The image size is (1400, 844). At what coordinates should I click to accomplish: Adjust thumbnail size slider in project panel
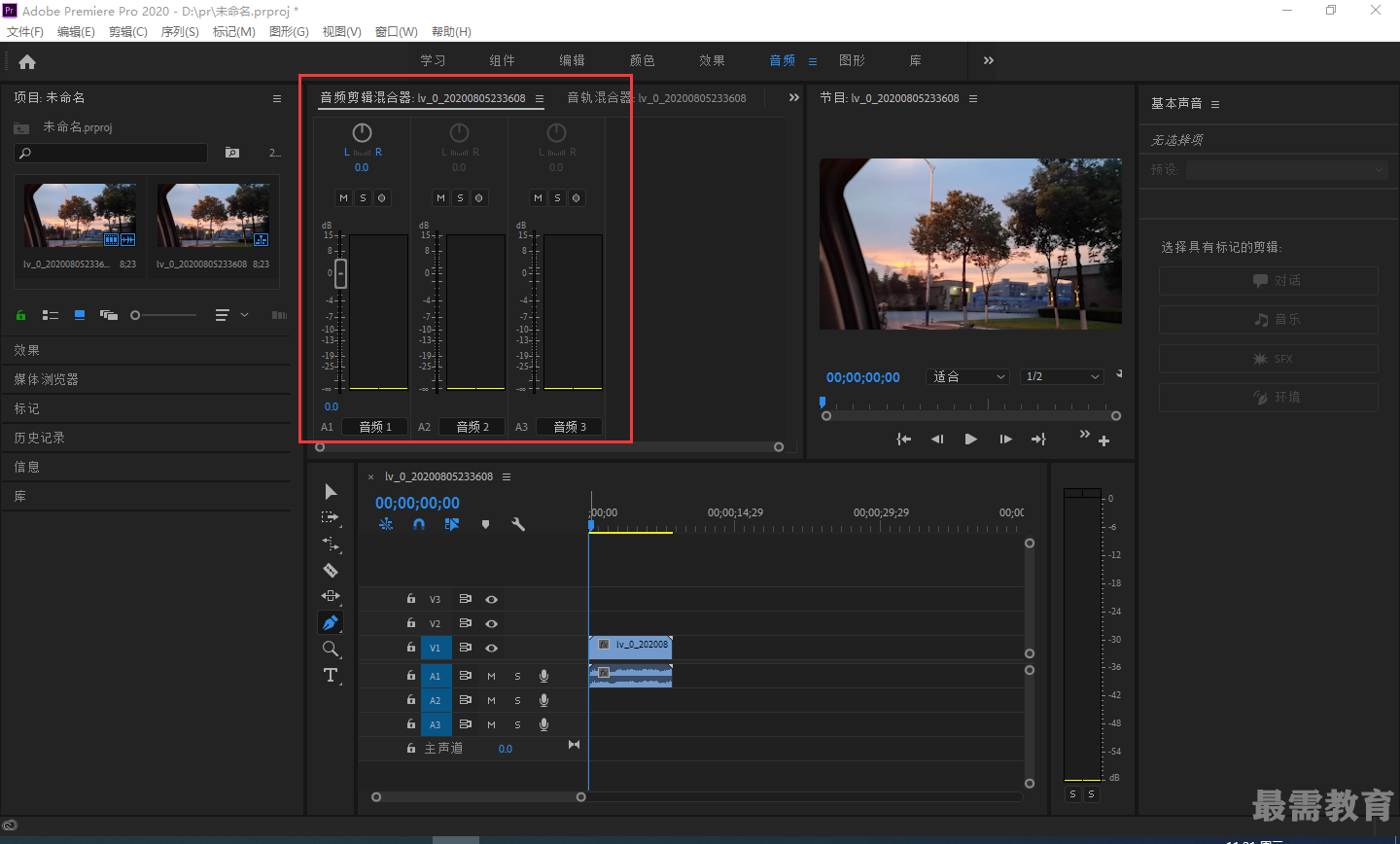coord(163,315)
